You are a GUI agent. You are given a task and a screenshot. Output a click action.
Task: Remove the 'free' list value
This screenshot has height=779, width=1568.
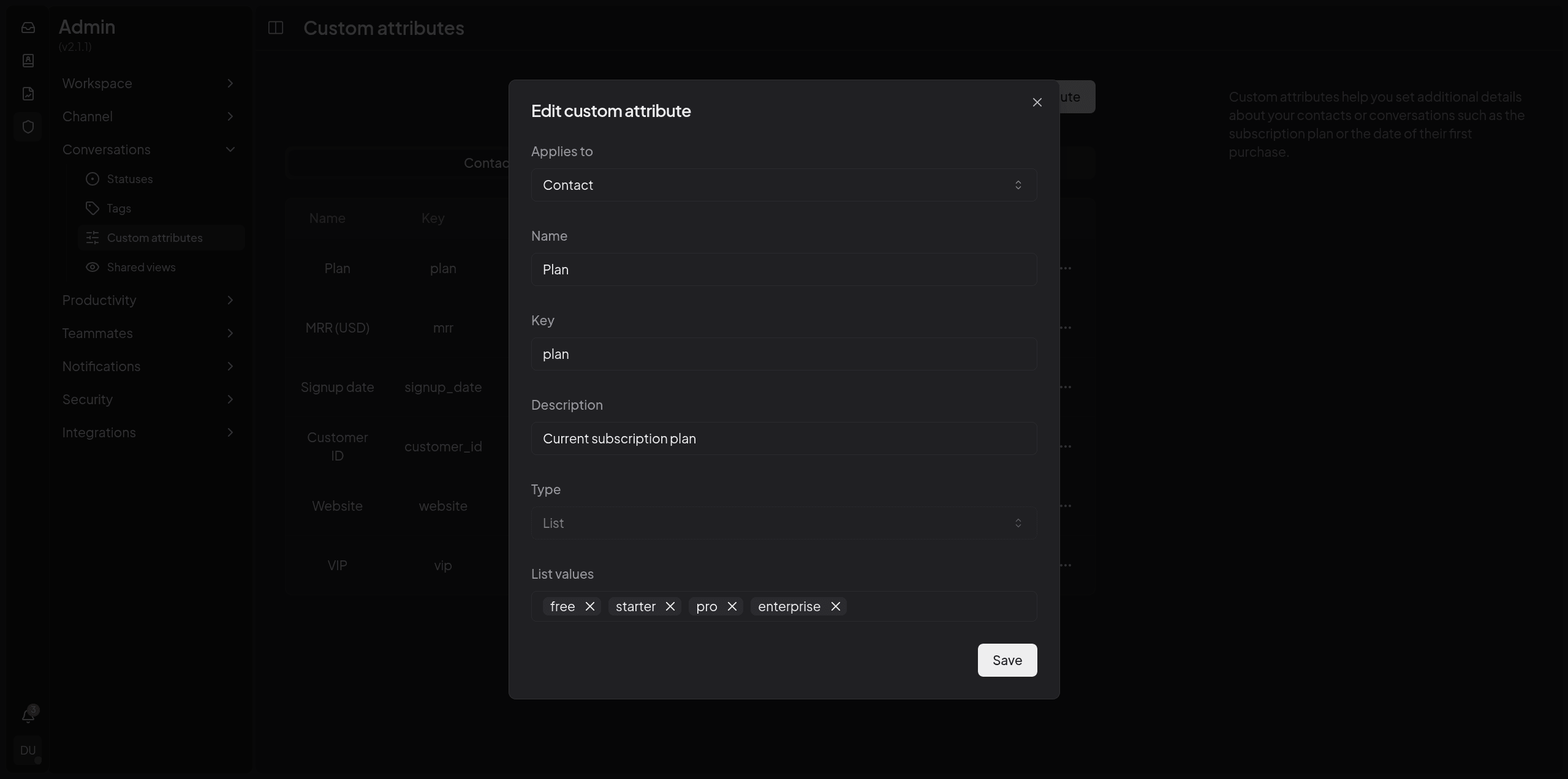[589, 606]
